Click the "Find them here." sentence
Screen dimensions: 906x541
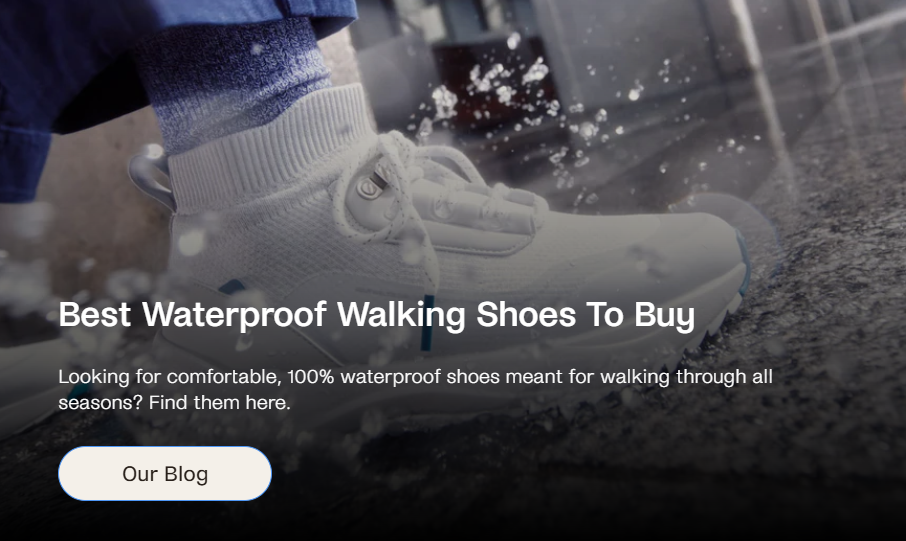coord(220,402)
